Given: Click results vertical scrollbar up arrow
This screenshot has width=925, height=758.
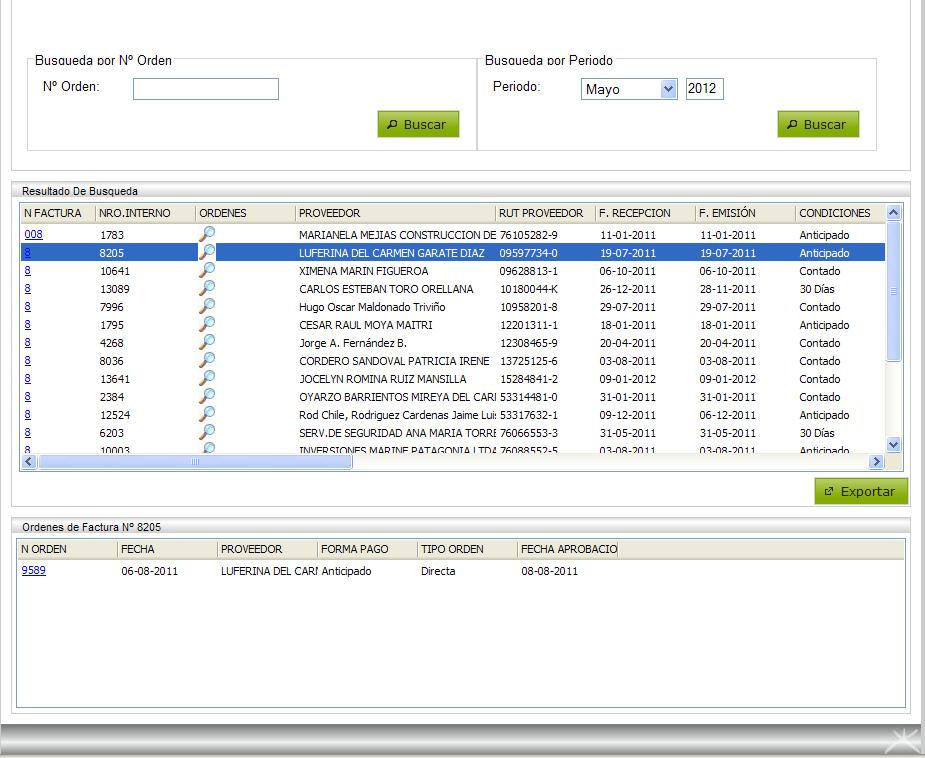Looking at the screenshot, I should (893, 212).
